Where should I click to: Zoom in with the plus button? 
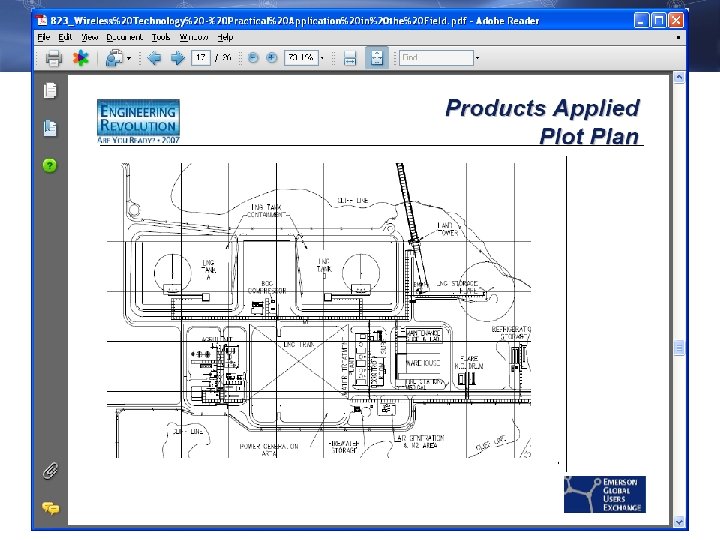tap(272, 58)
